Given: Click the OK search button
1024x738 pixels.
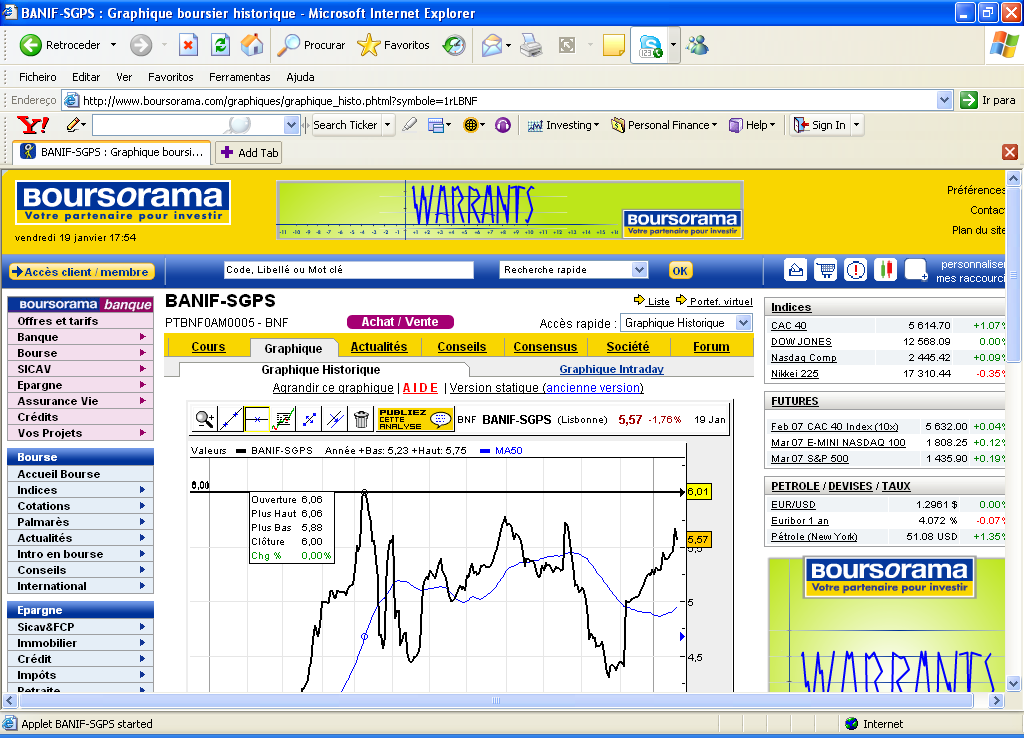Looking at the screenshot, I should pyautogui.click(x=680, y=270).
